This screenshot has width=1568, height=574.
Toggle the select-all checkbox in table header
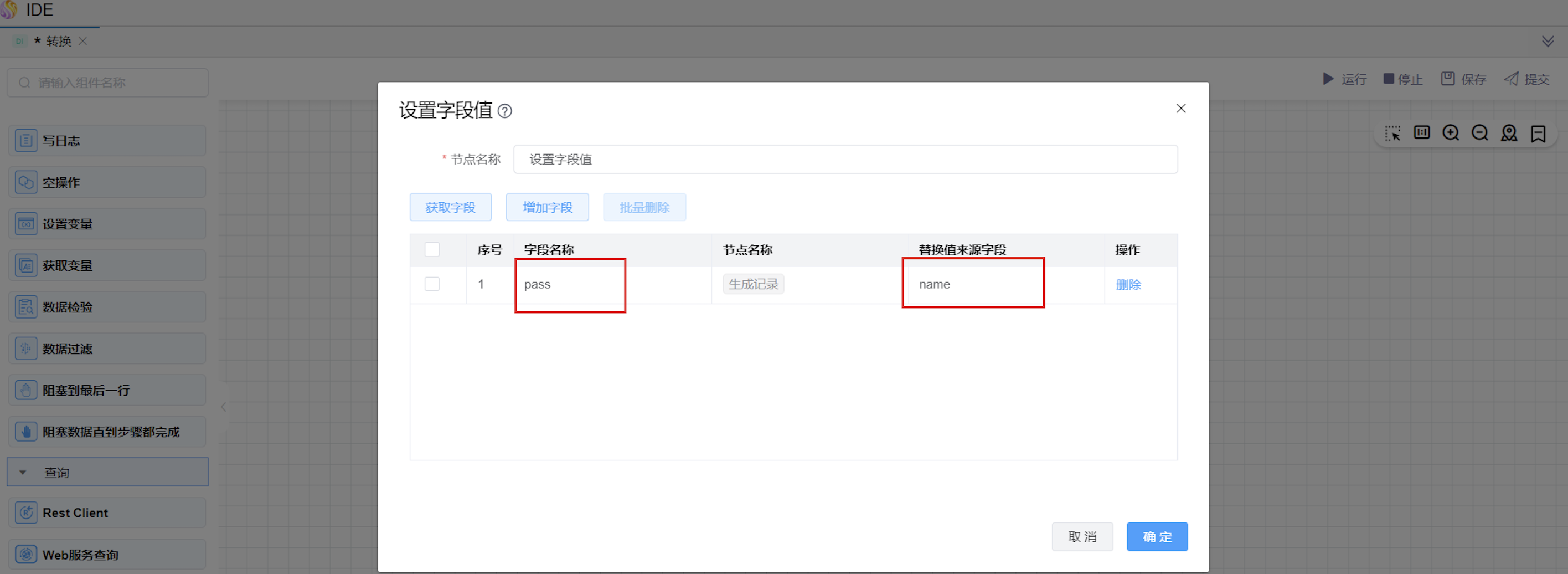coord(431,249)
